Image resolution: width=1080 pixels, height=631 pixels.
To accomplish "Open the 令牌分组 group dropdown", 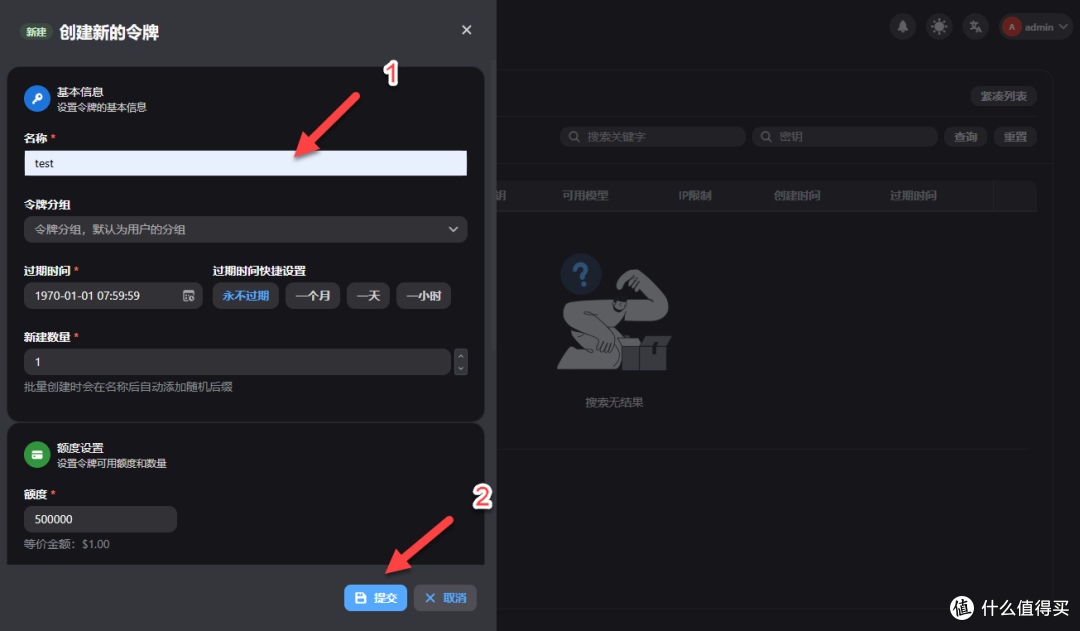I will 245,229.
